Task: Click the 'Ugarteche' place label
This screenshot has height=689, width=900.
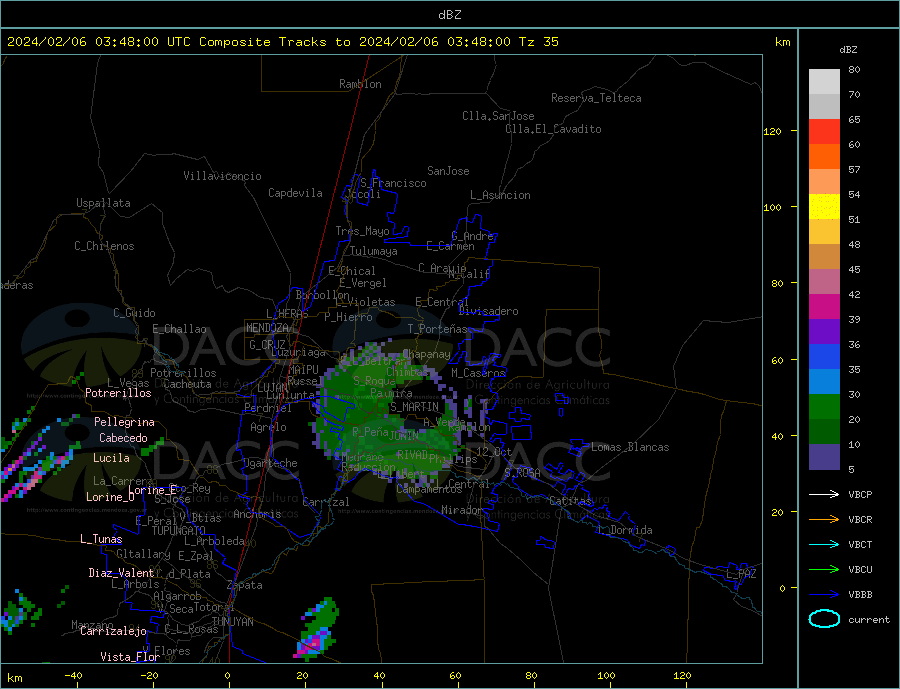Action: (x=270, y=463)
